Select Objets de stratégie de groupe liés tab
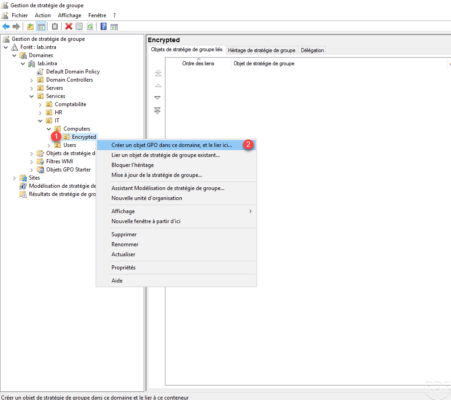451x400 pixels. 186,50
